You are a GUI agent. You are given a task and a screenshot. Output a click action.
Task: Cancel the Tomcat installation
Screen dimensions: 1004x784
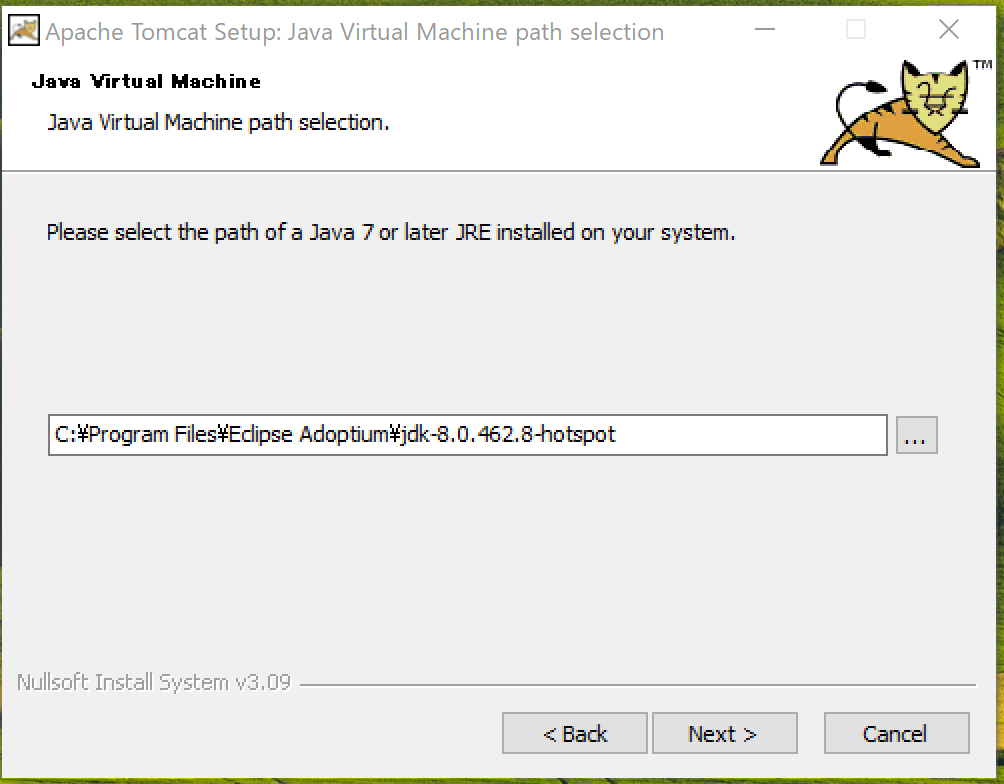(x=896, y=733)
